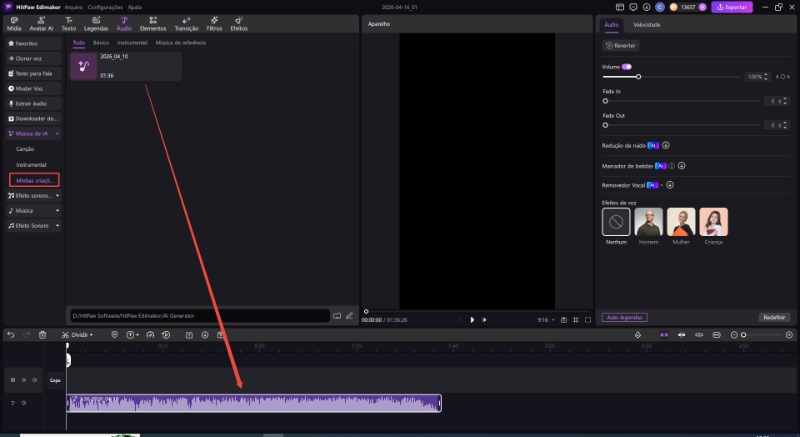Screen dimensions: 800x437
Task: Enter fullscreen preview
Action: [588, 320]
